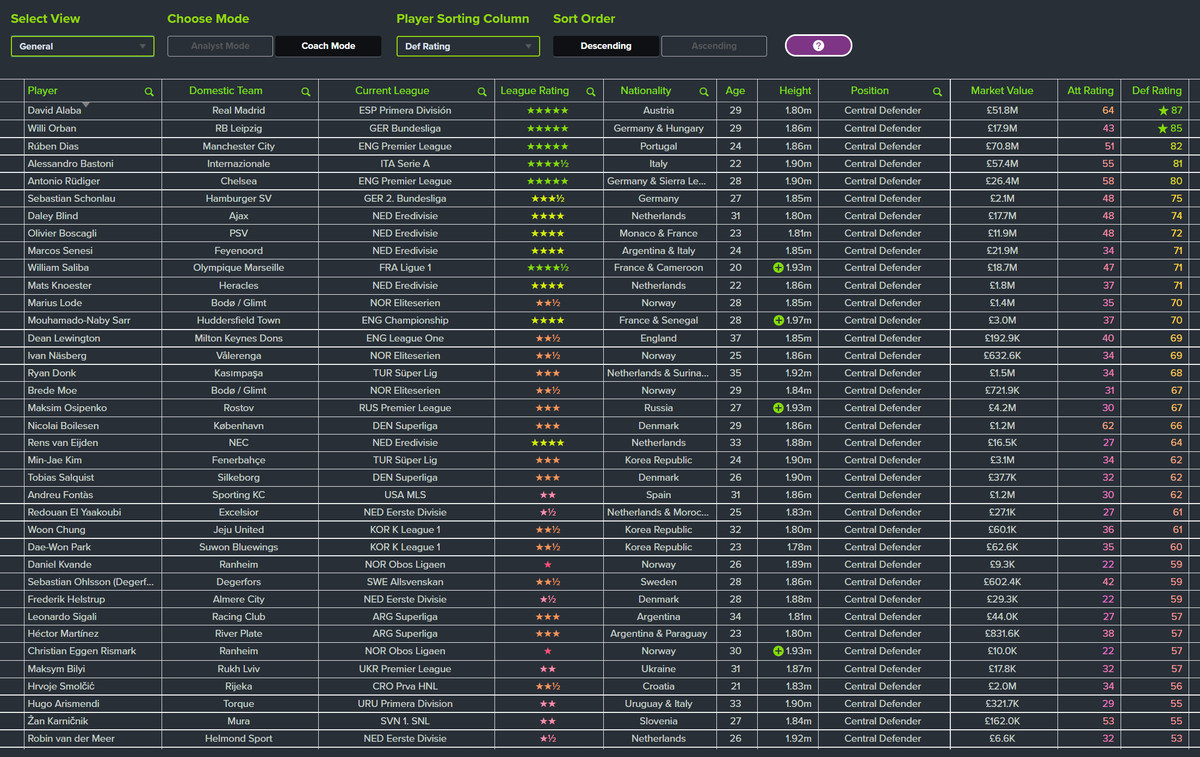This screenshot has width=1200, height=757.
Task: Click the Market Value column header
Action: click(1002, 90)
